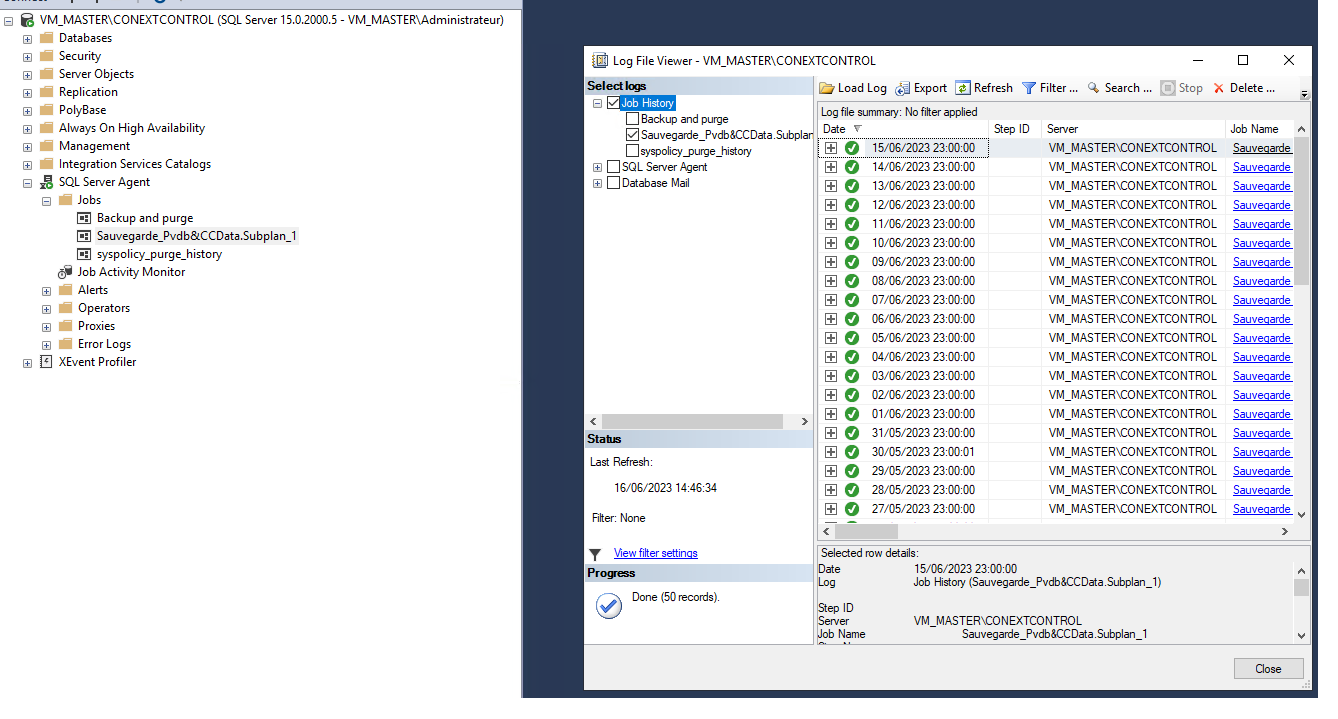1338x719 pixels.
Task: Export the log via Export icon
Action: click(903, 88)
